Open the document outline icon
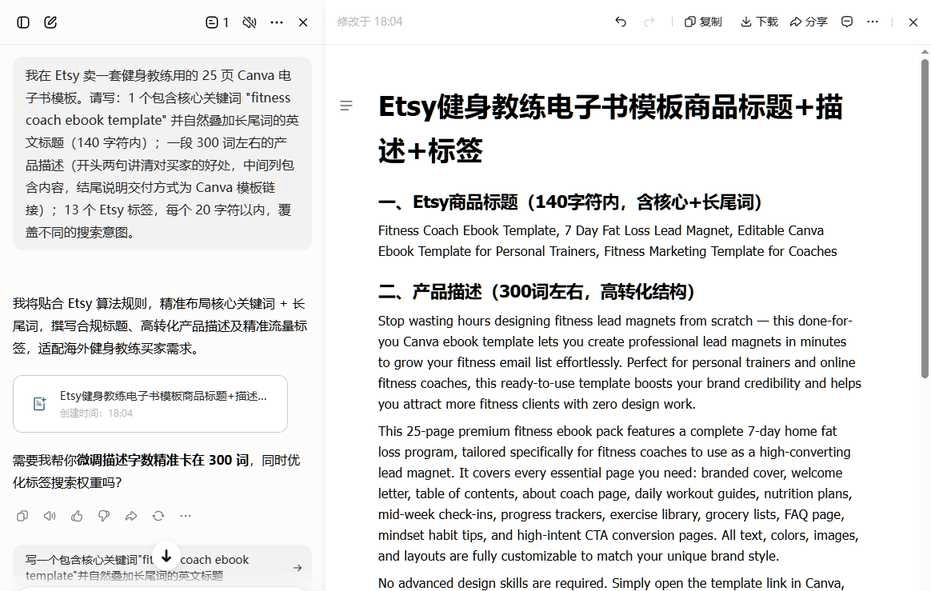 (346, 106)
